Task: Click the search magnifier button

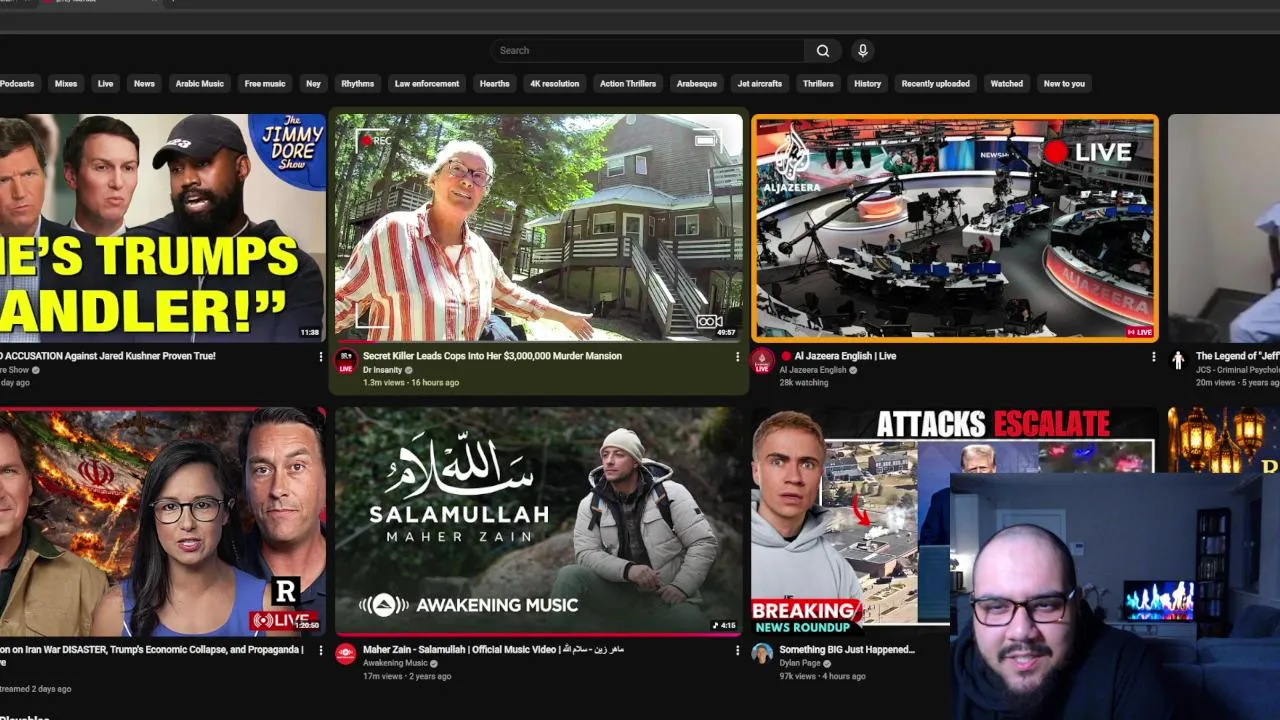Action: [x=822, y=51]
